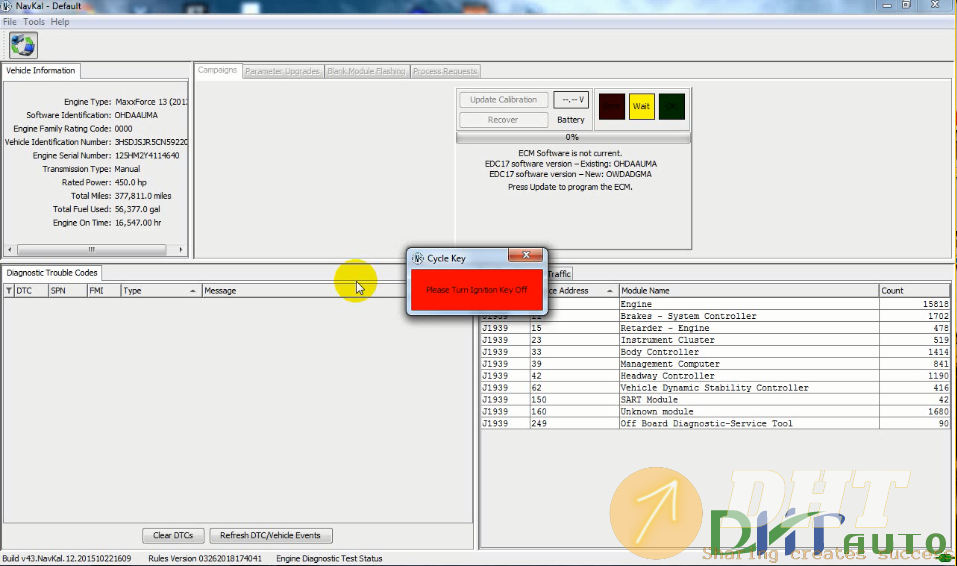Click the Engine Serial Number value

pos(147,156)
